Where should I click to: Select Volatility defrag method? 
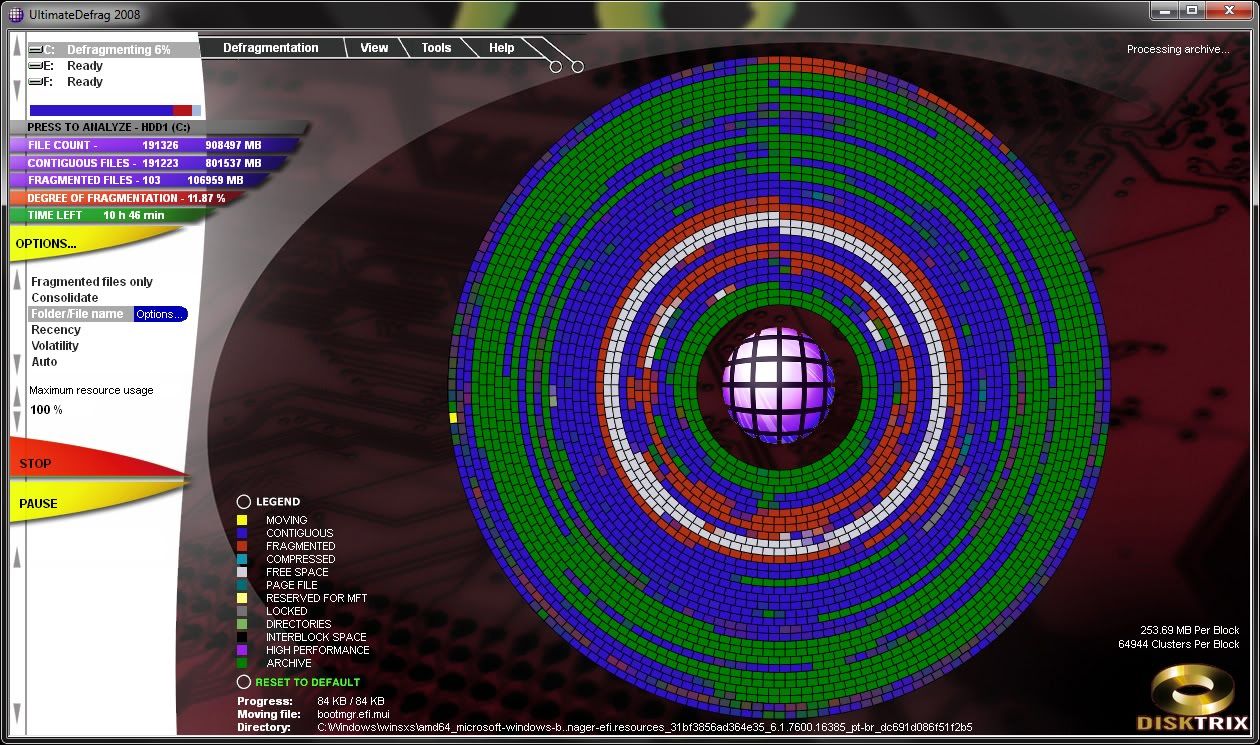coord(55,346)
